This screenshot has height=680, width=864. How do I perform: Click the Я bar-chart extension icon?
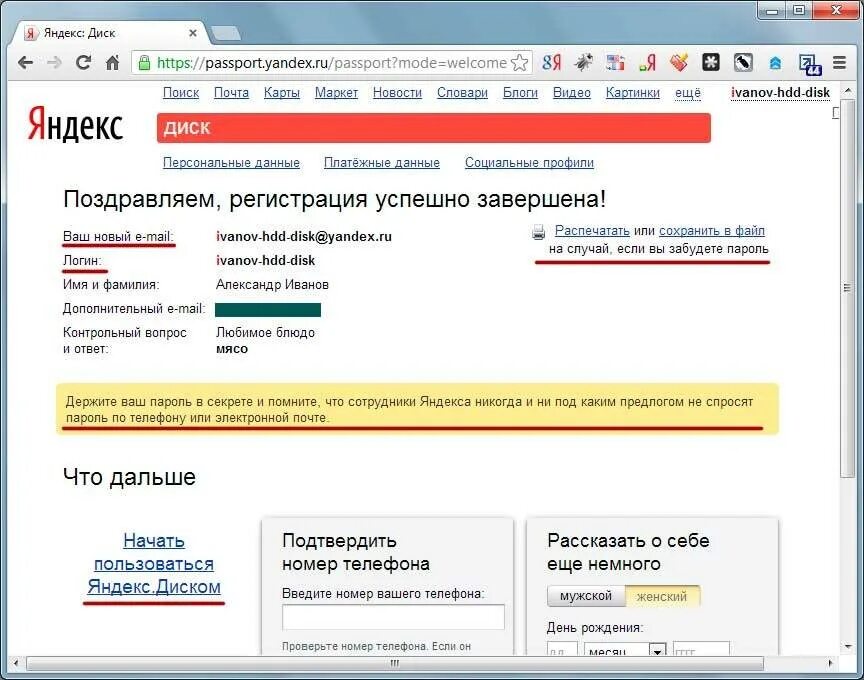647,63
